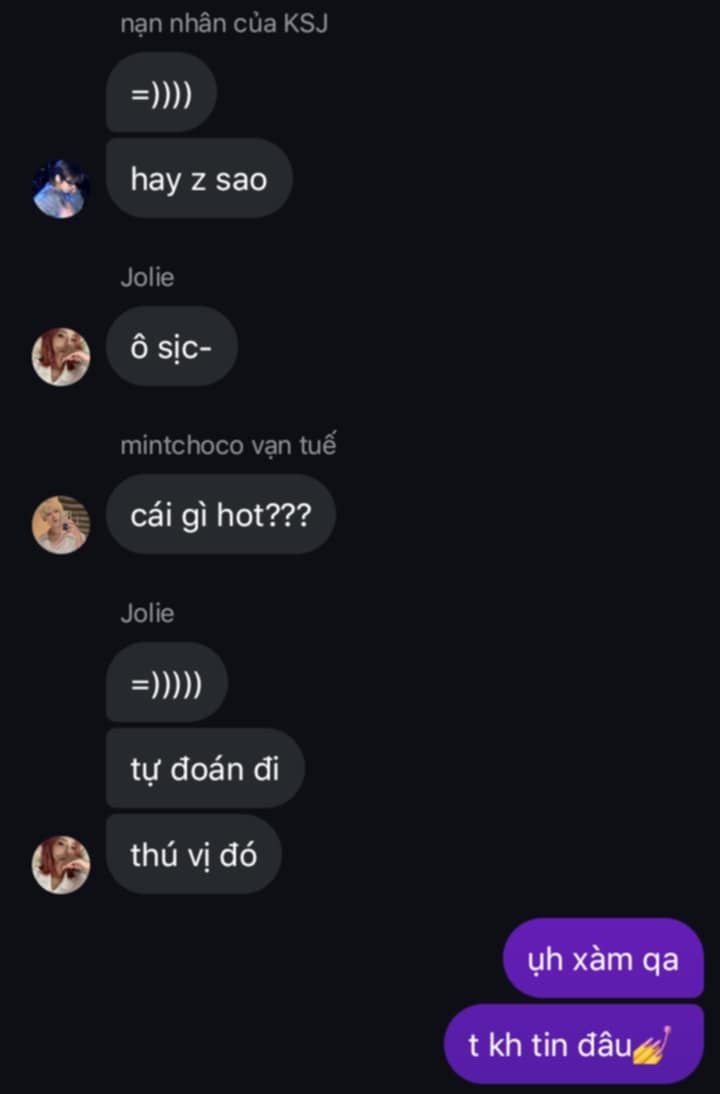Select the "tự đoán đi" message bubble
720x1094 pixels.
[205, 768]
